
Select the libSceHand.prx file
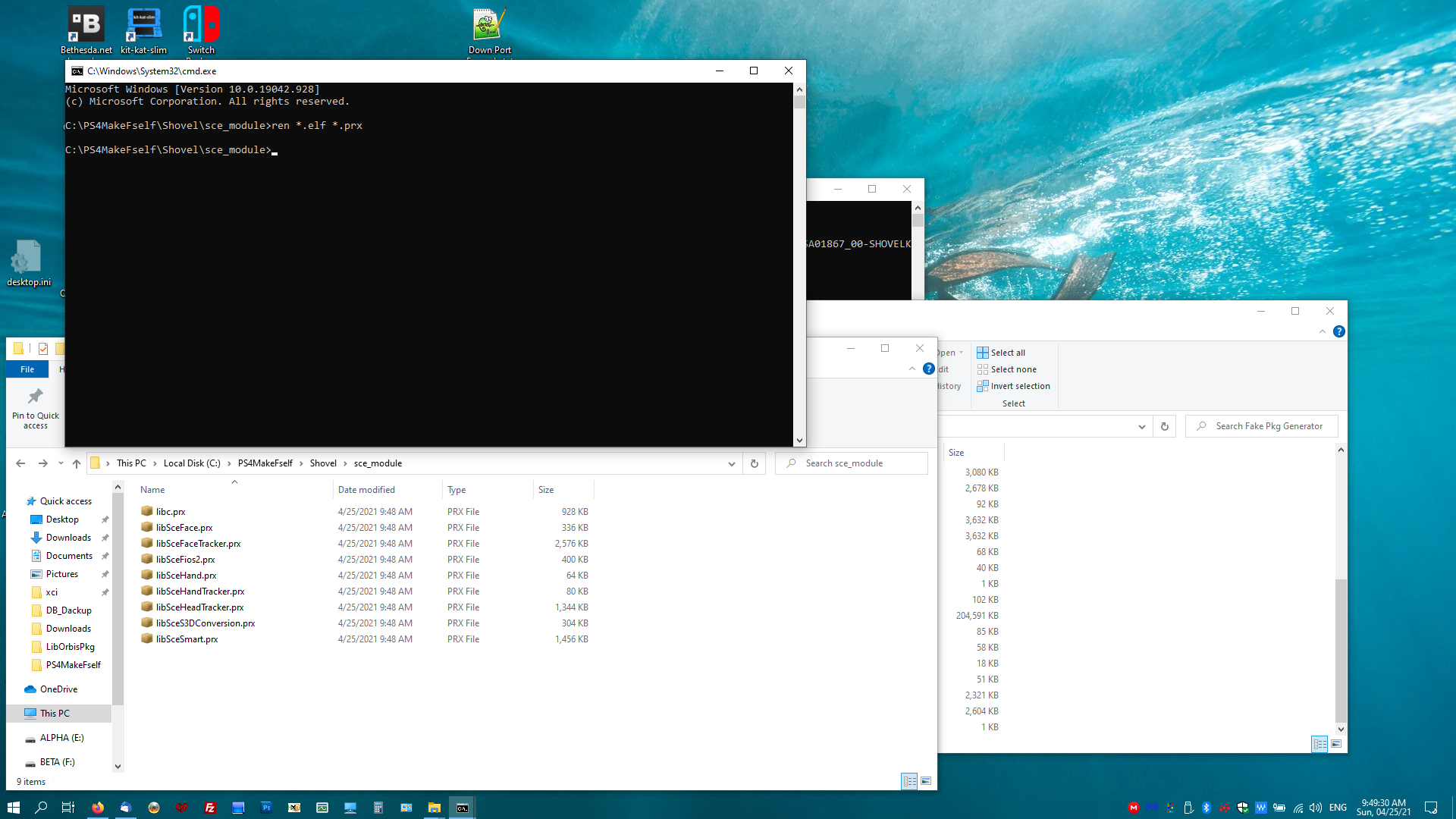pyautogui.click(x=186, y=576)
